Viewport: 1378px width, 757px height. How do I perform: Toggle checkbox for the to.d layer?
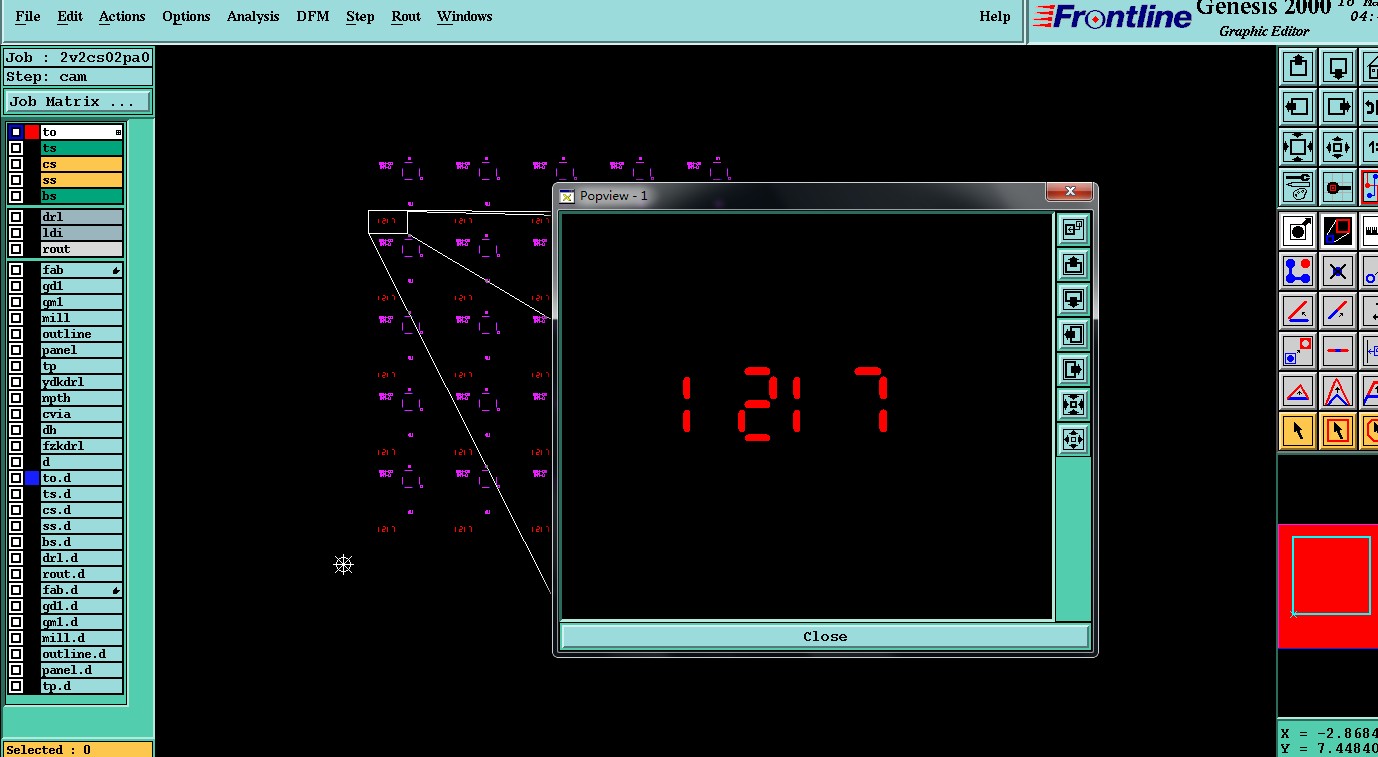tap(16, 478)
